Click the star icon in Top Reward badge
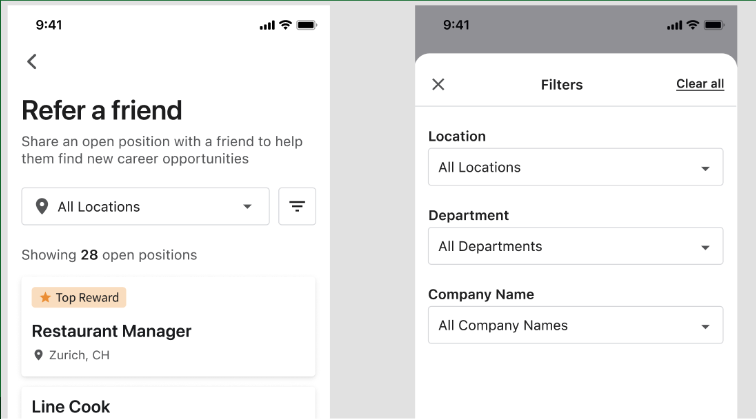Viewport: 756px width, 419px height. [44, 298]
